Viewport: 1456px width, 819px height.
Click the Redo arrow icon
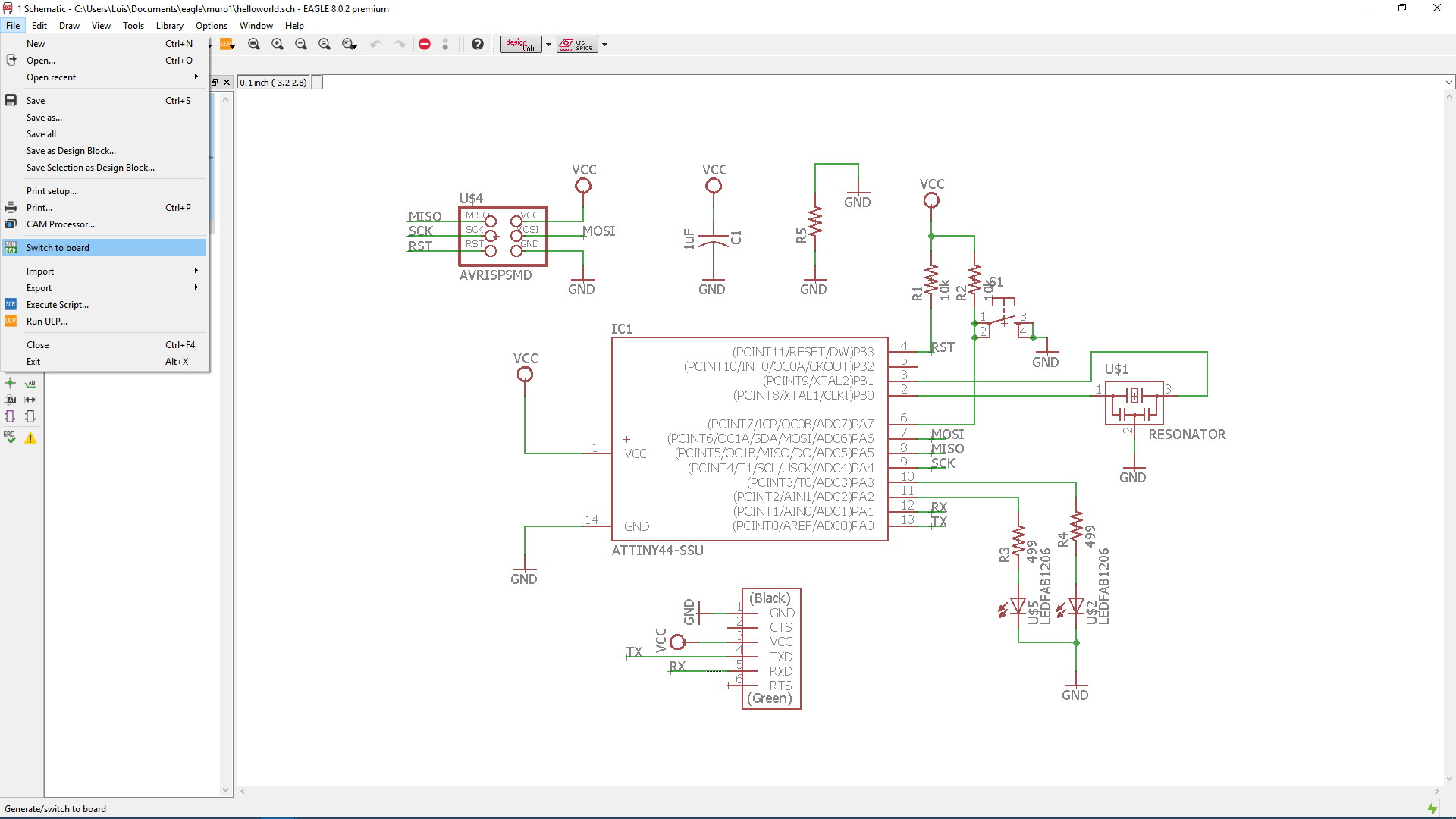click(400, 44)
